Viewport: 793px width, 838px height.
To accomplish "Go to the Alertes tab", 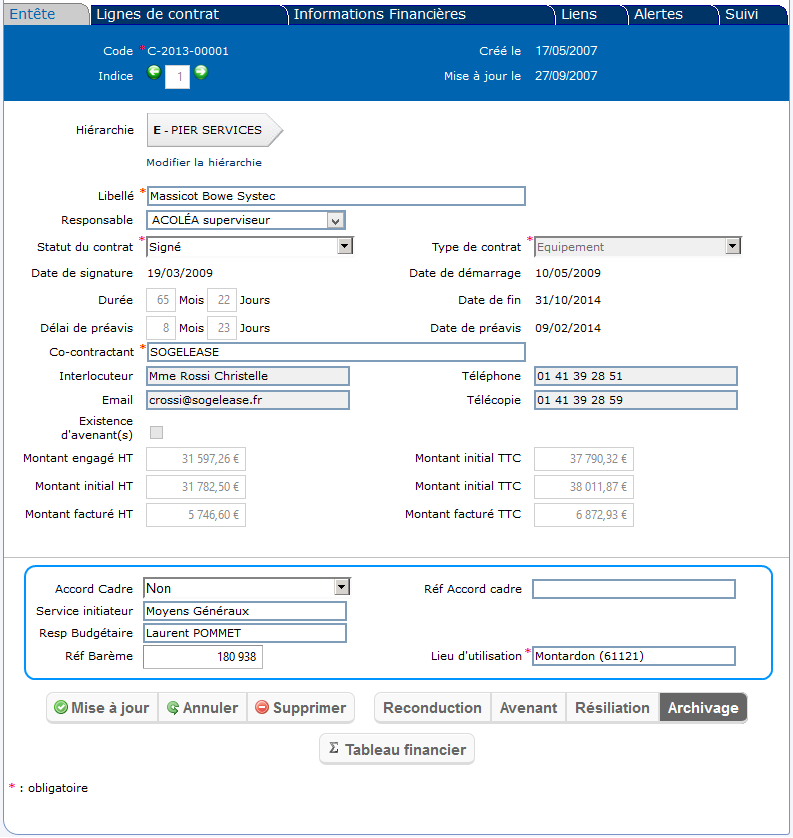I will (x=658, y=14).
